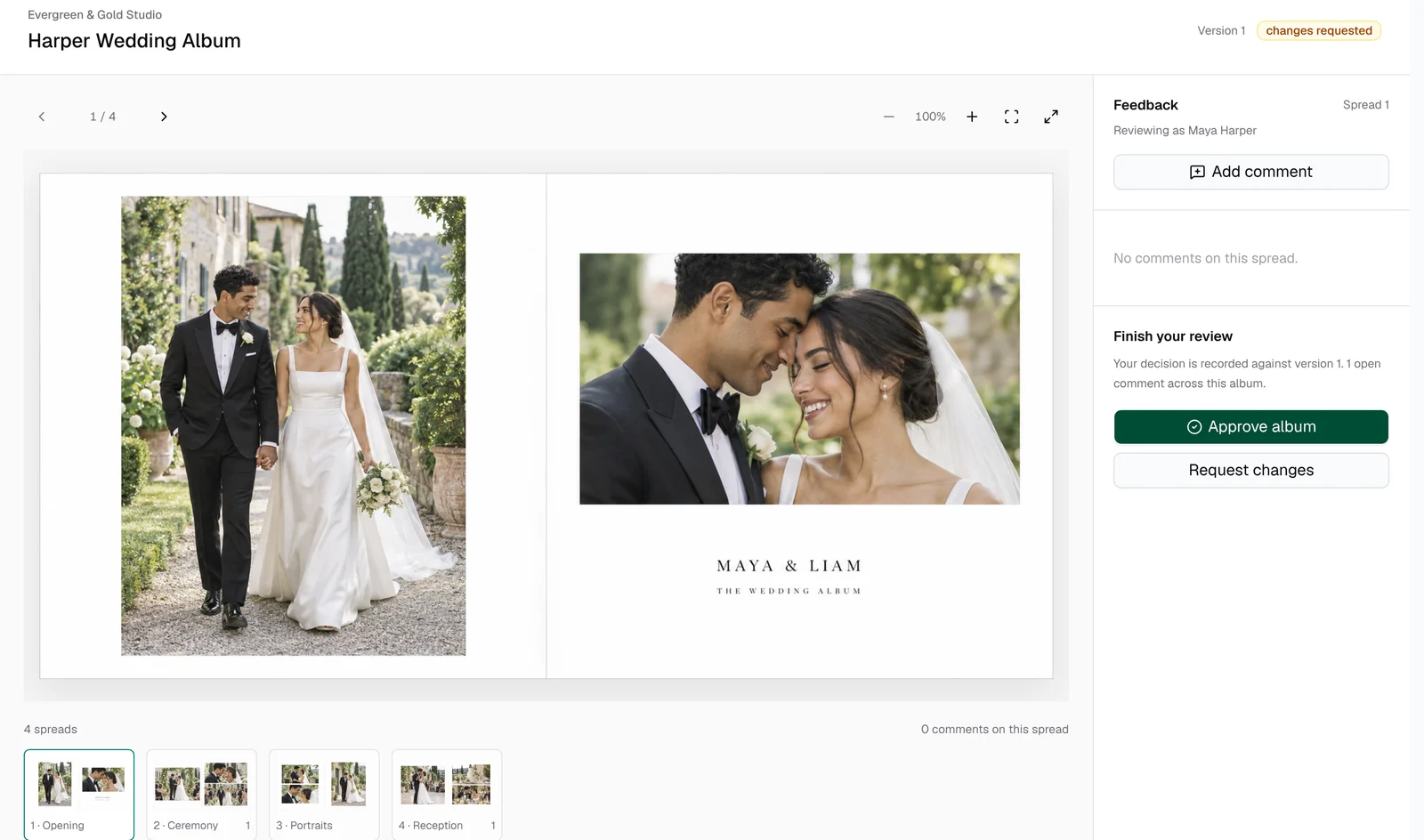This screenshot has width=1424, height=840.
Task: Click the 1 / 4 page indicator
Action: (102, 117)
